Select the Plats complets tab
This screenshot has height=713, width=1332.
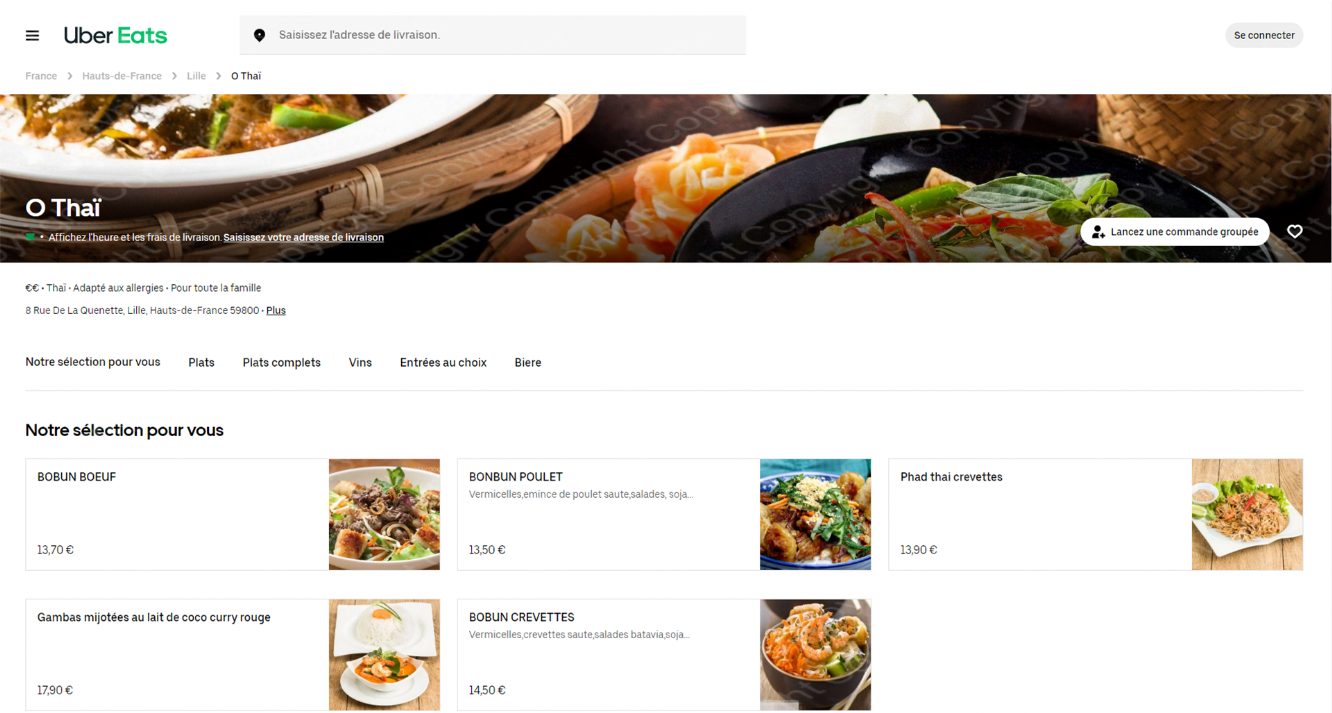pos(282,363)
